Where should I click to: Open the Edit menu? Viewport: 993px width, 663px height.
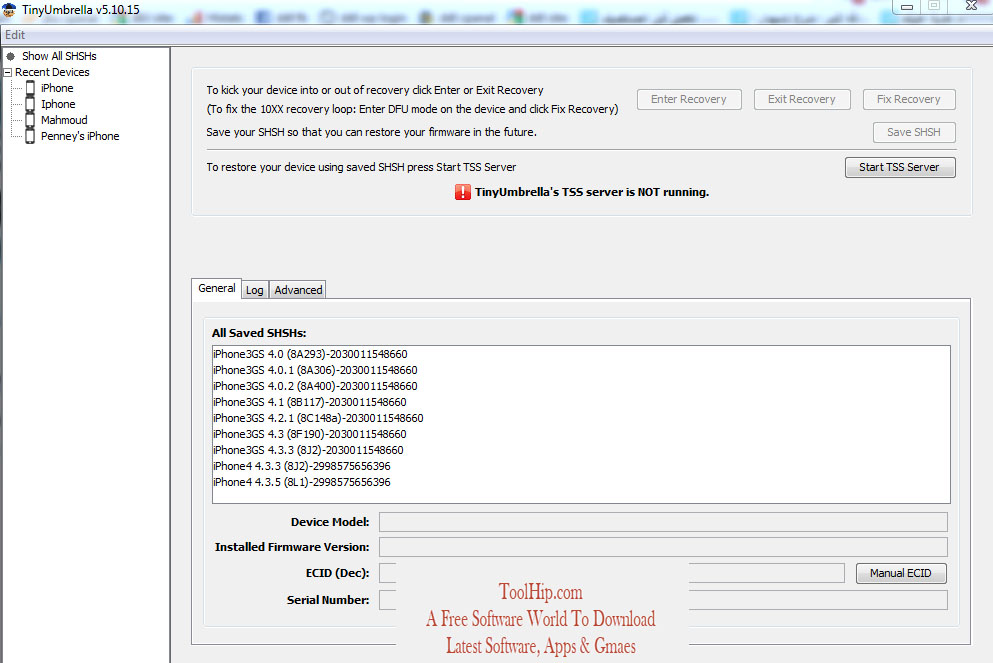tap(15, 35)
